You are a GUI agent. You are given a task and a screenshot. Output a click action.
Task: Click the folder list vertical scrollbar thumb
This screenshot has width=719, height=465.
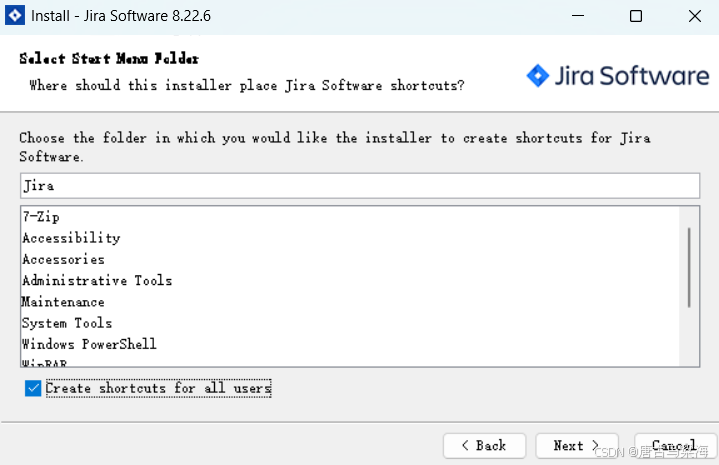[x=689, y=267]
